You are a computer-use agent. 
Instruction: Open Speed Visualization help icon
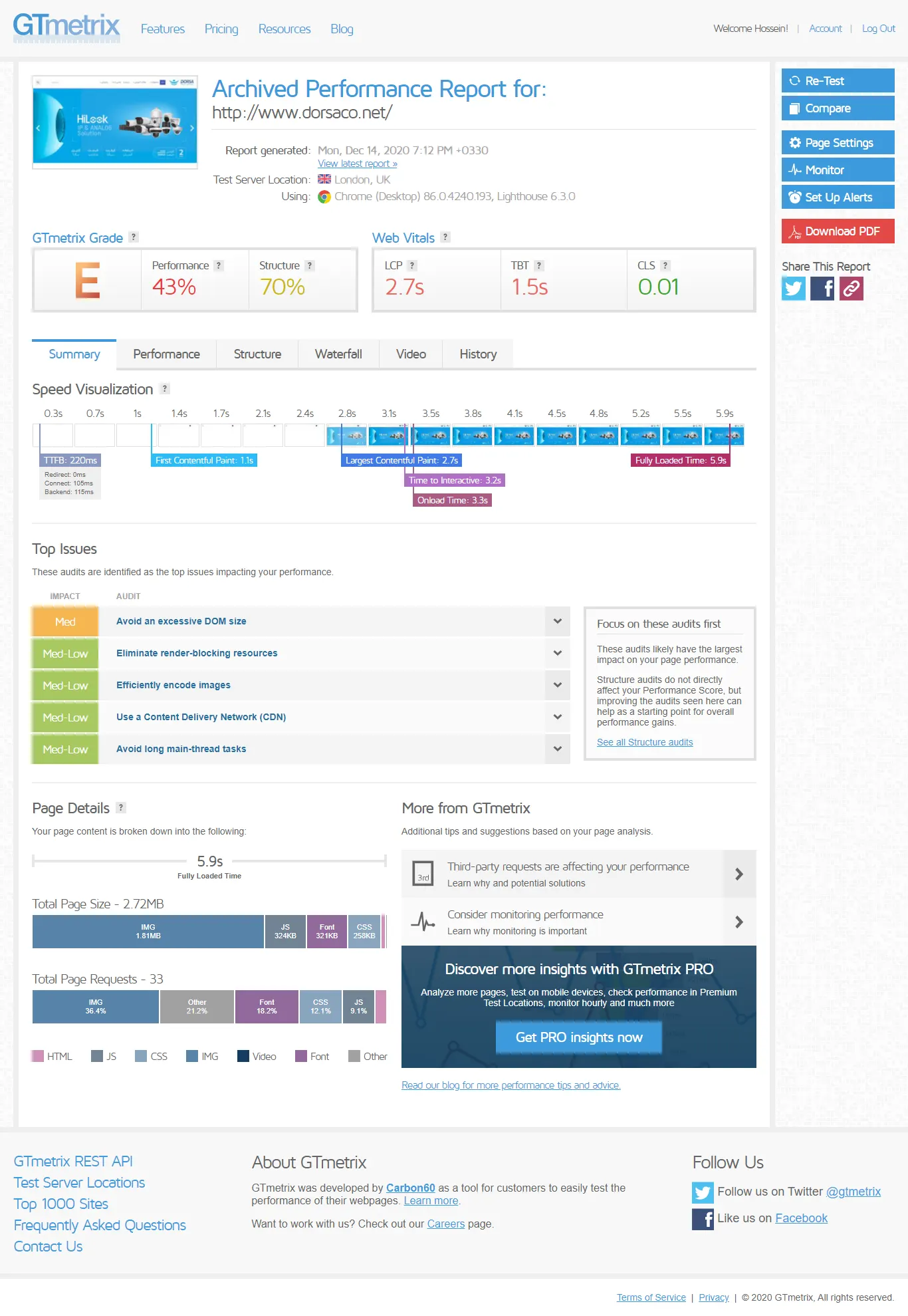coord(165,388)
